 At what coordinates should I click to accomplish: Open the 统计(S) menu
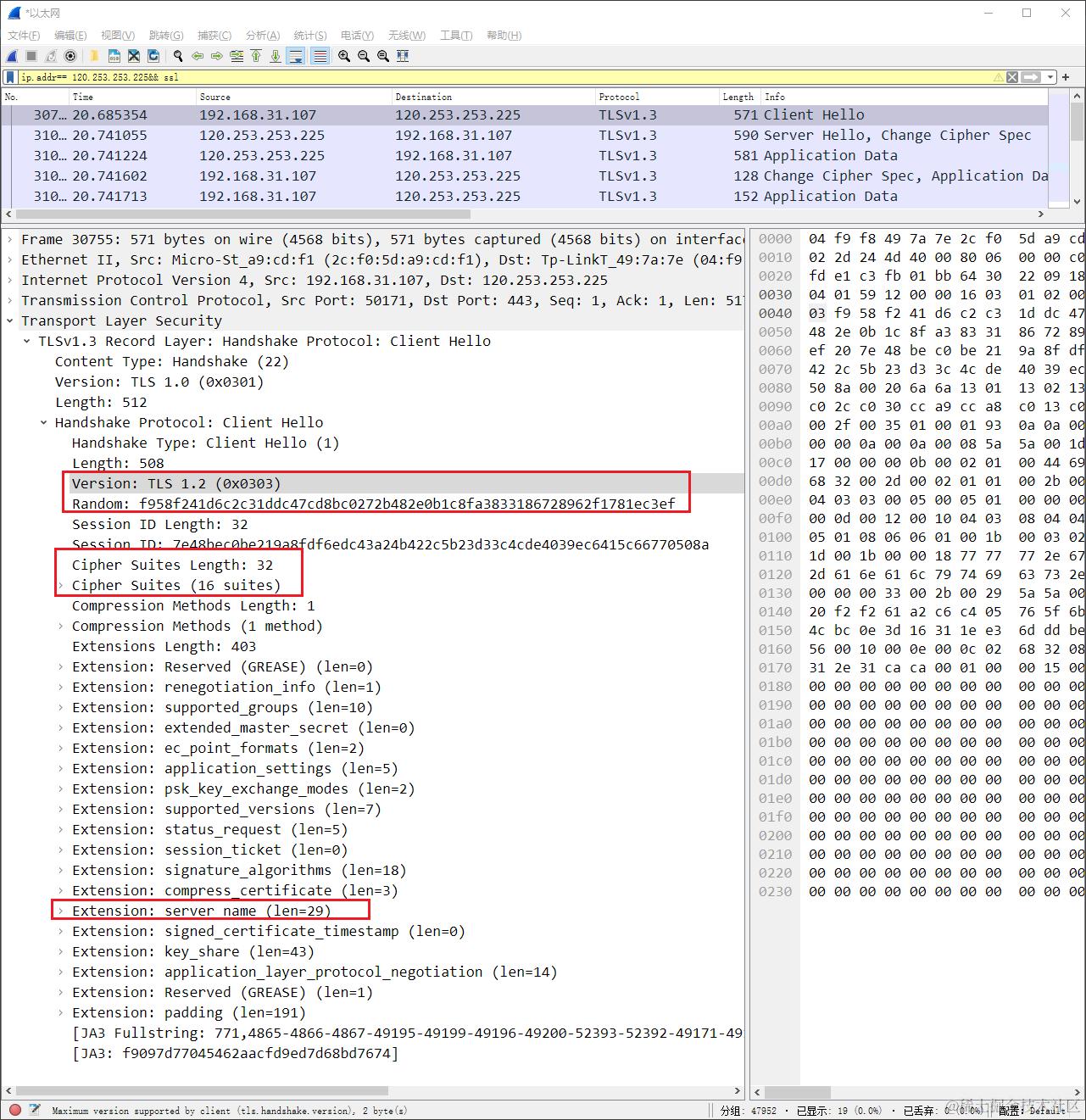tap(309, 36)
